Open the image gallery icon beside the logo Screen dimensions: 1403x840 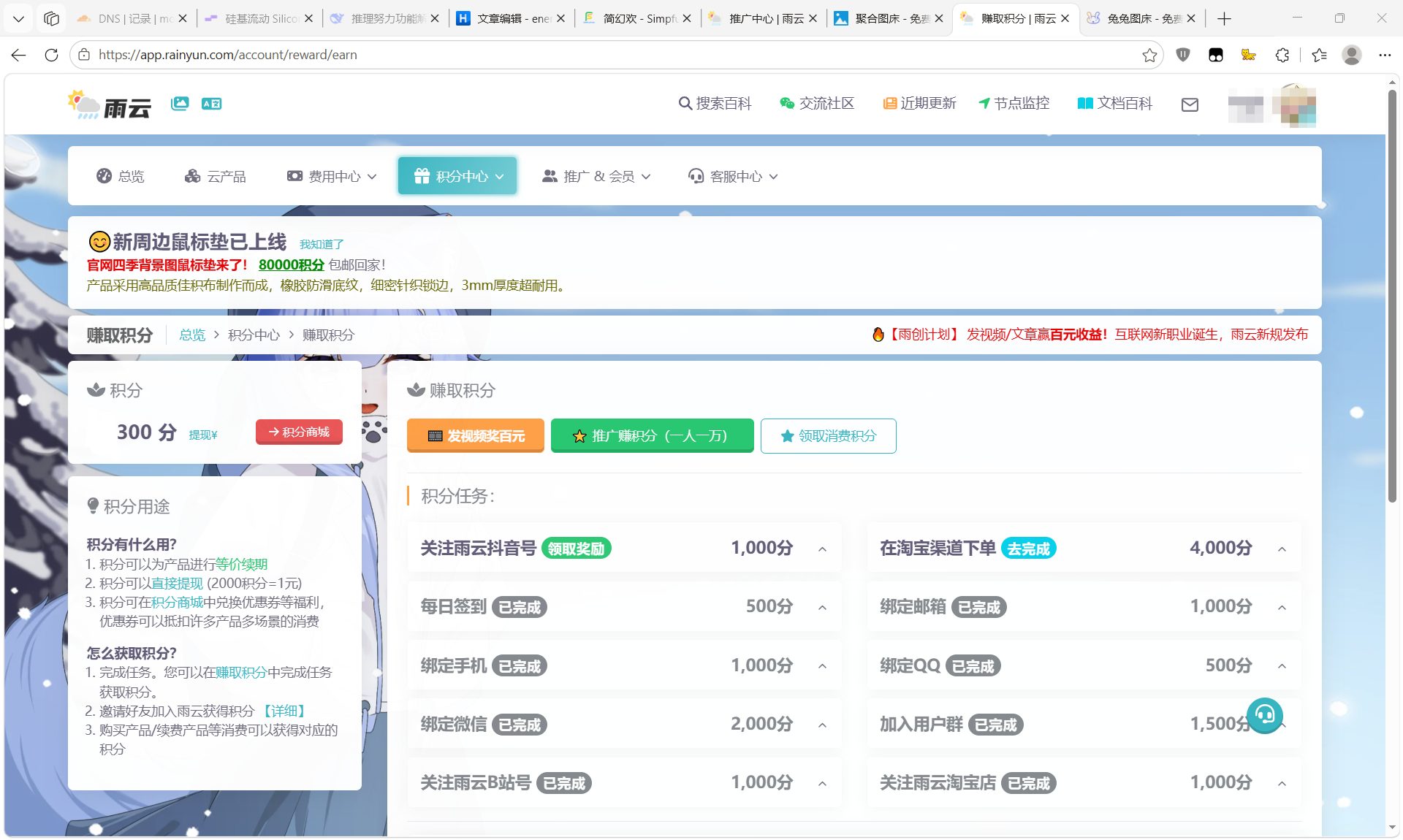(x=180, y=104)
